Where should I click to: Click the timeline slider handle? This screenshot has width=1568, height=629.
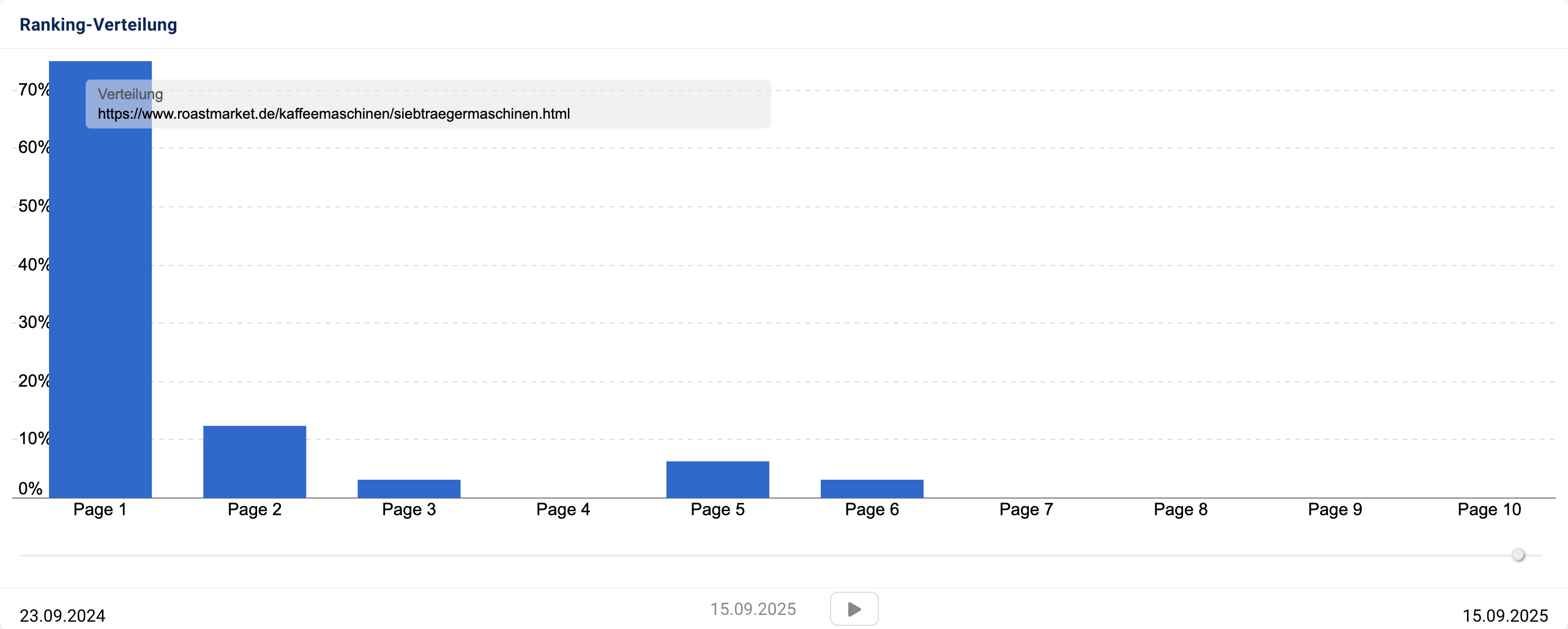coord(1518,555)
